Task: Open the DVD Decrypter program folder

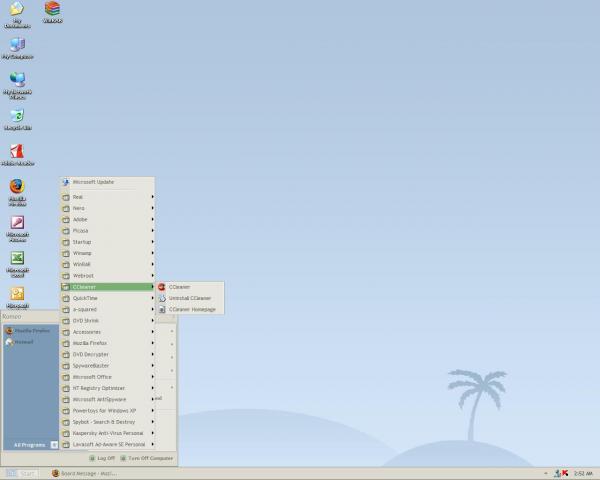Action: pos(108,354)
